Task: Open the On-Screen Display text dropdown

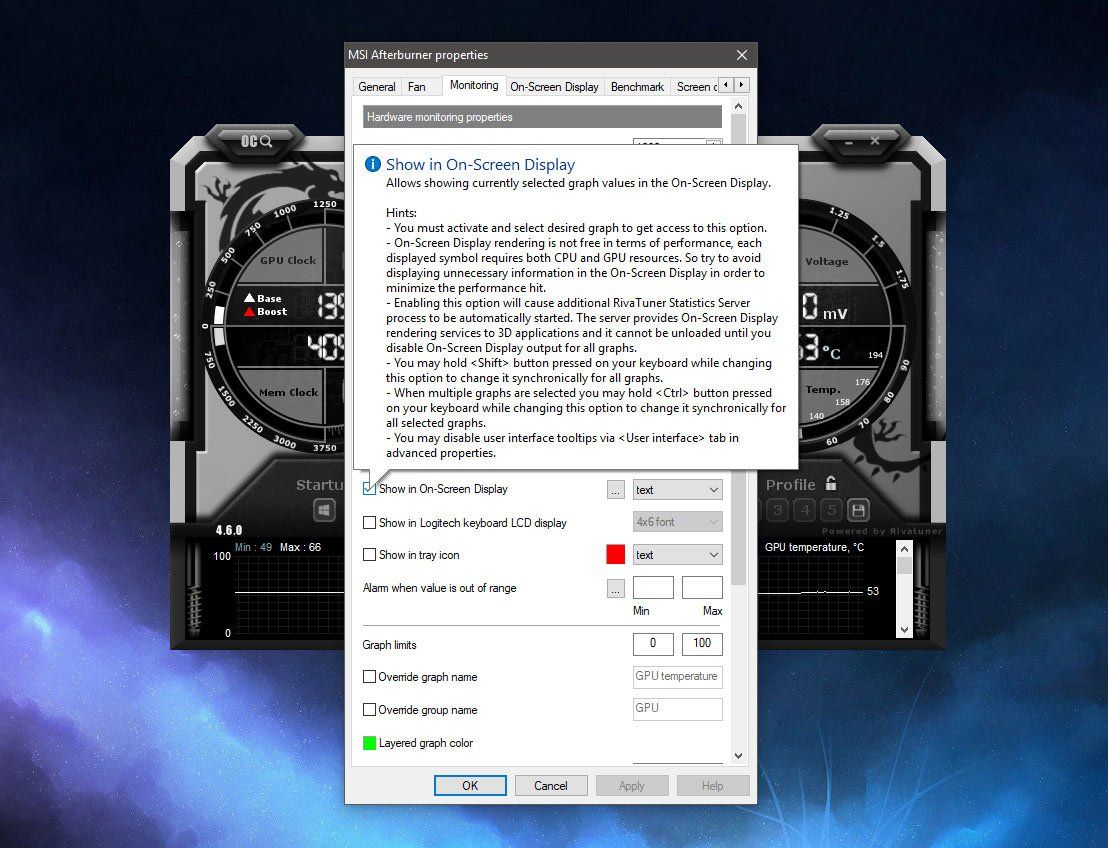Action: click(678, 490)
